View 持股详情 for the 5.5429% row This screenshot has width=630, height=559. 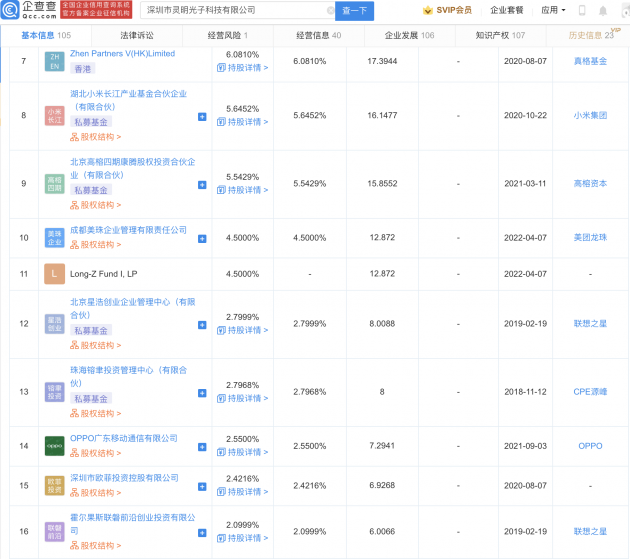(x=242, y=190)
